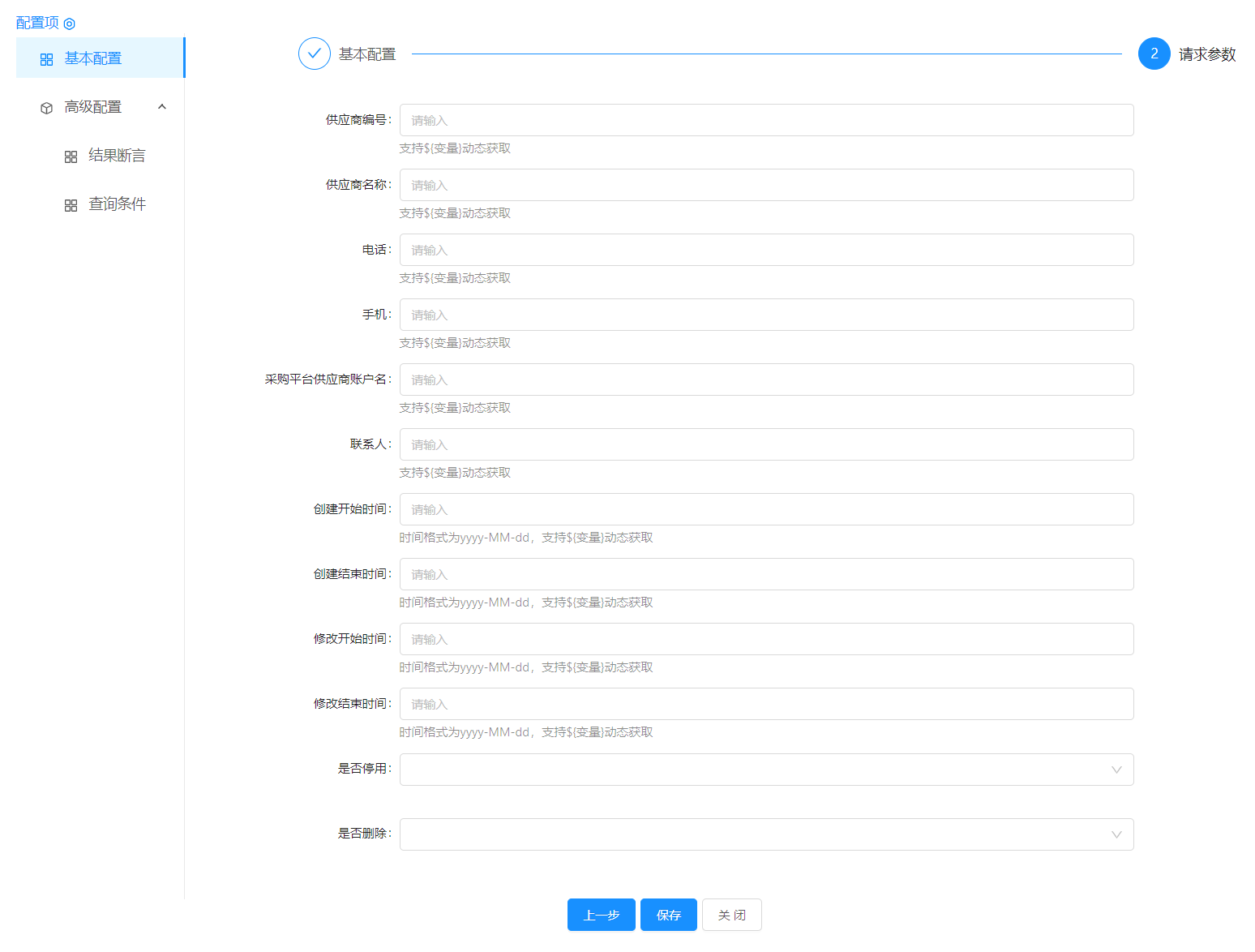Go back with the 上一步 button
1255x952 pixels.
(601, 915)
